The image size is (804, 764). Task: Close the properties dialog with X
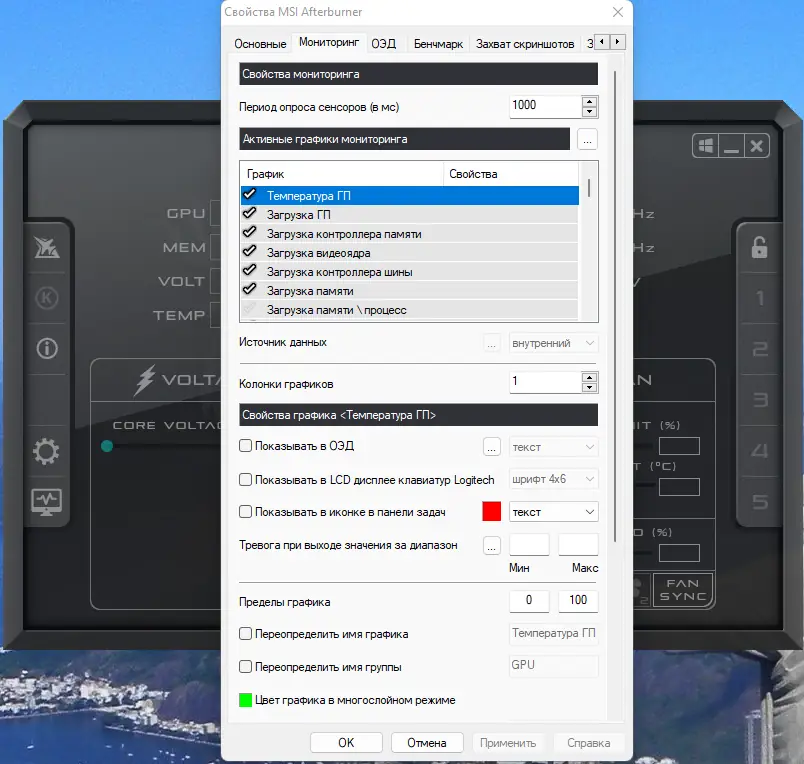pyautogui.click(x=618, y=12)
